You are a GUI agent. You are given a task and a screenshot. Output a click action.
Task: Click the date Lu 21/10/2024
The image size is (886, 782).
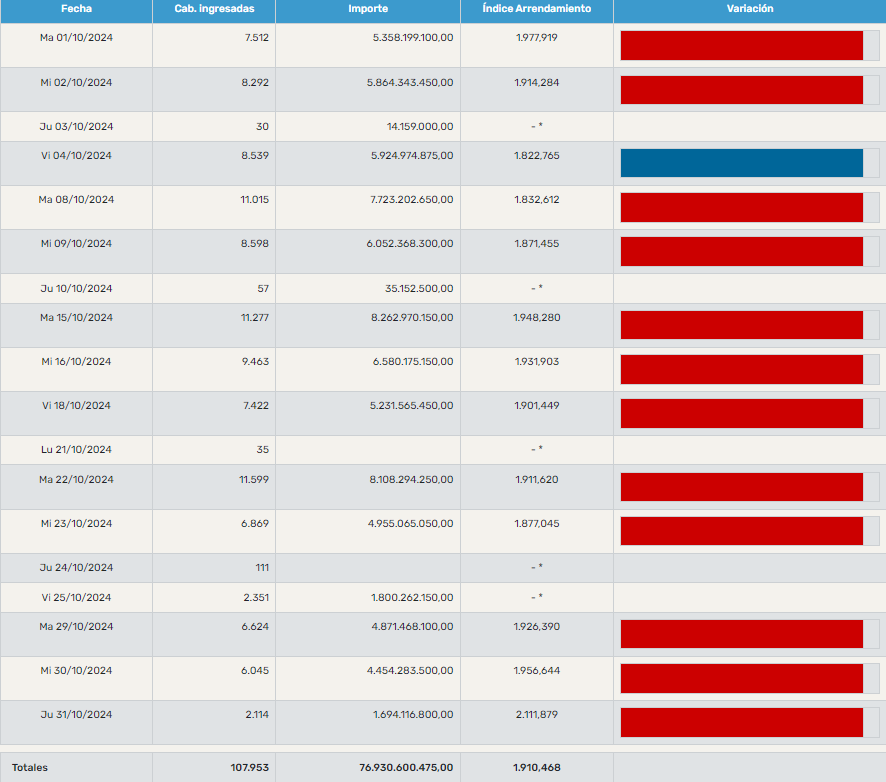[76, 450]
